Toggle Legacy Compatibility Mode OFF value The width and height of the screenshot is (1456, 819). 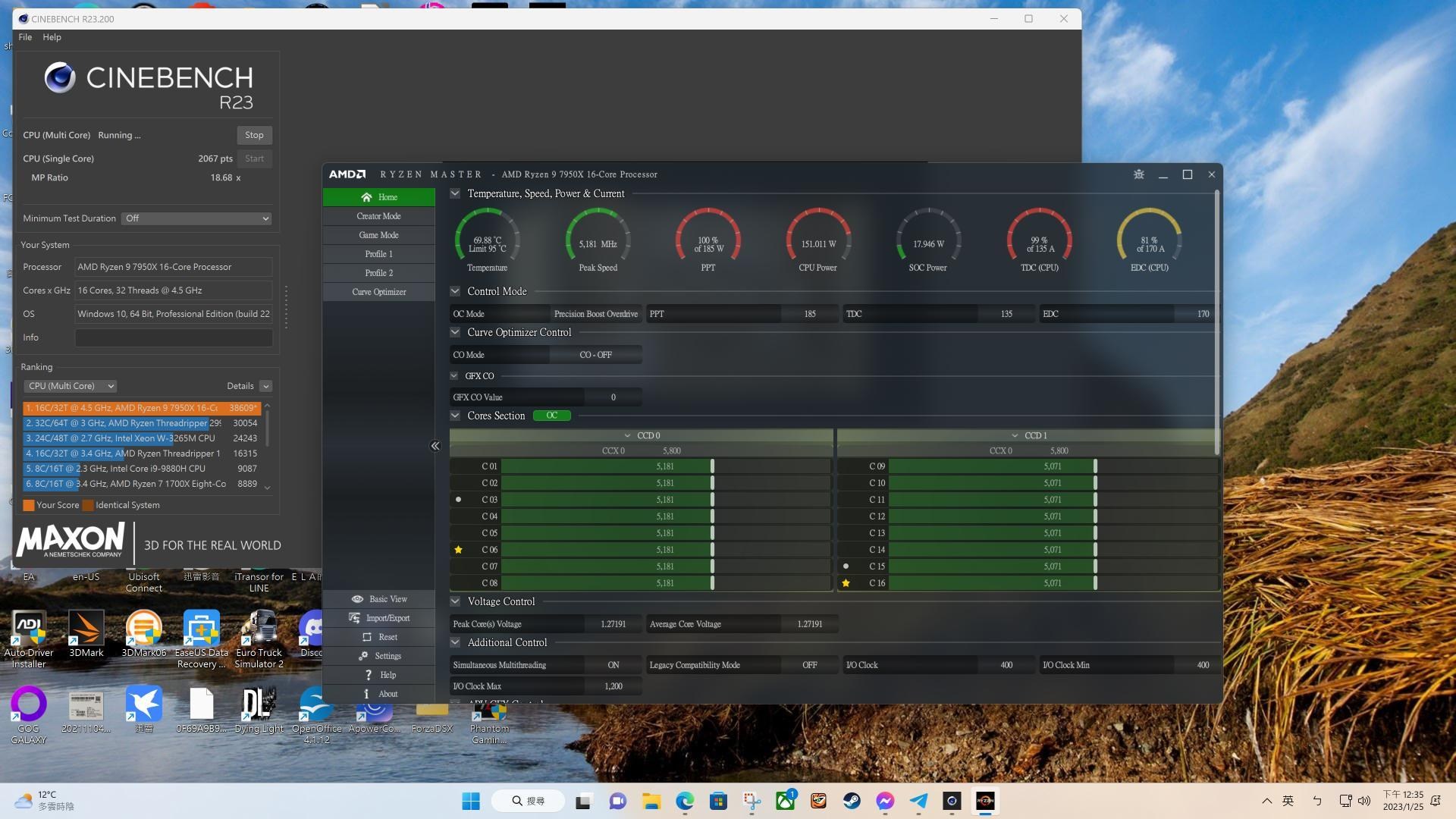pyautogui.click(x=809, y=665)
